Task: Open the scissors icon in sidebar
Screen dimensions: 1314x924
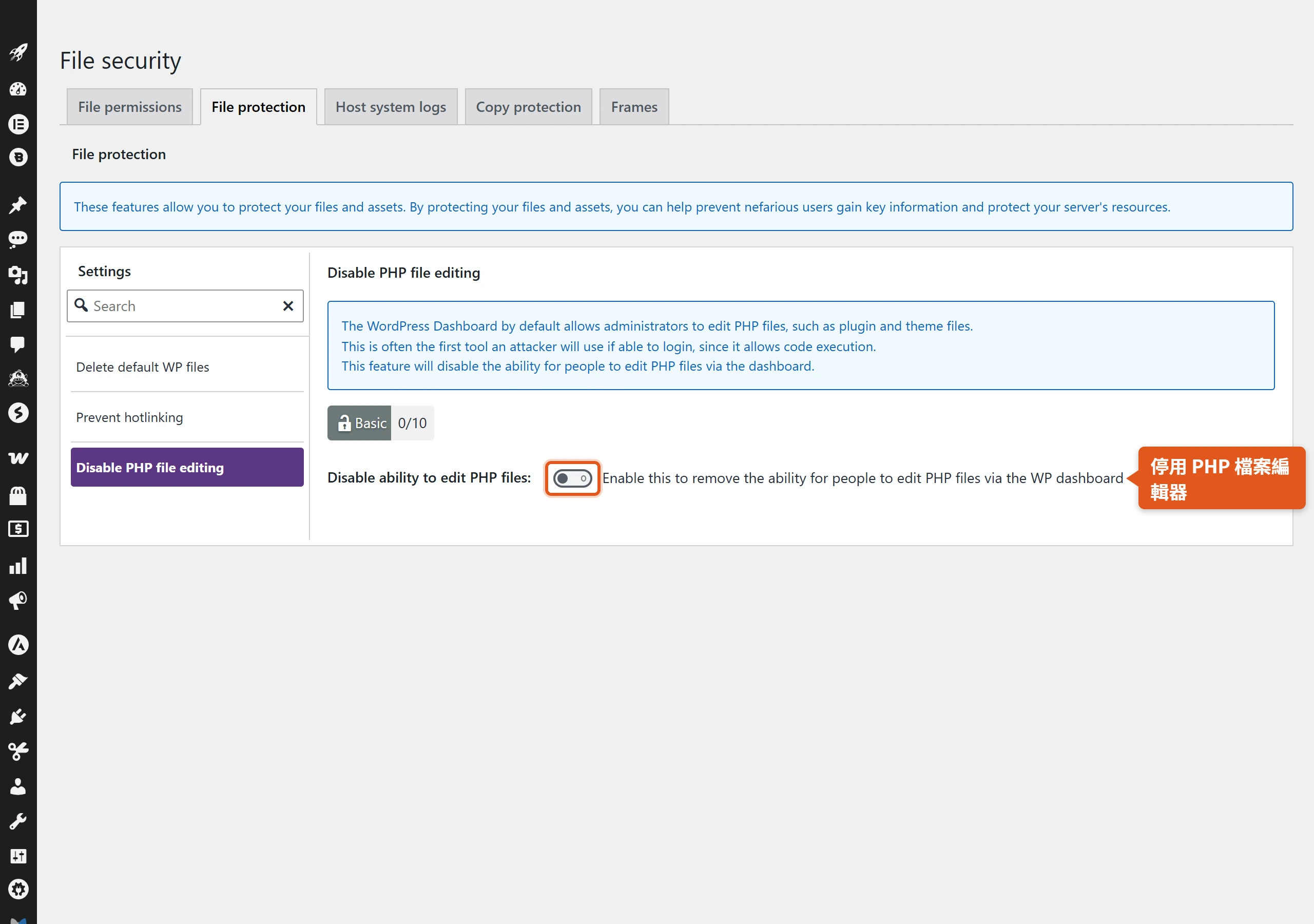Action: tap(18, 751)
